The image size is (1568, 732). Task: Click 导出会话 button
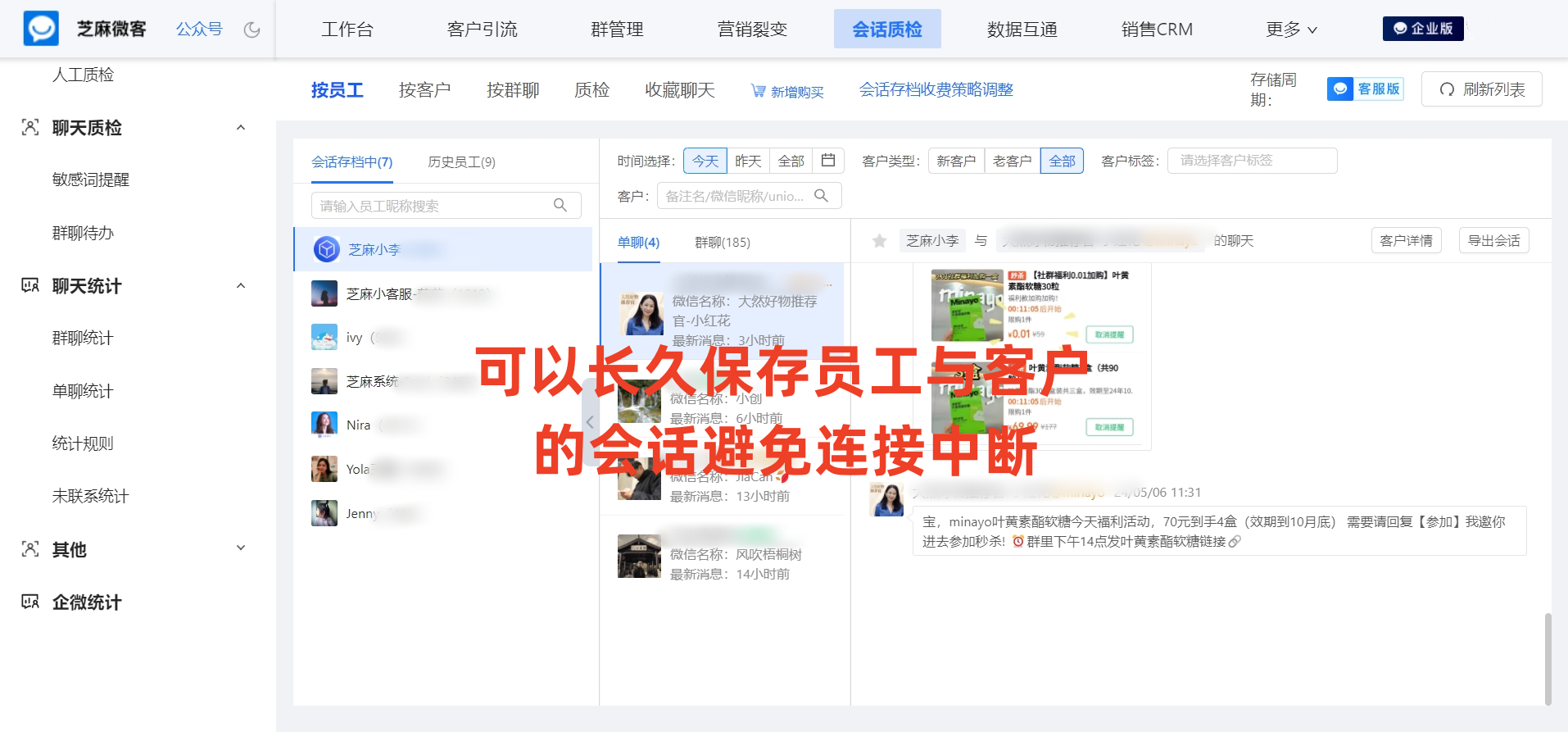[1493, 240]
